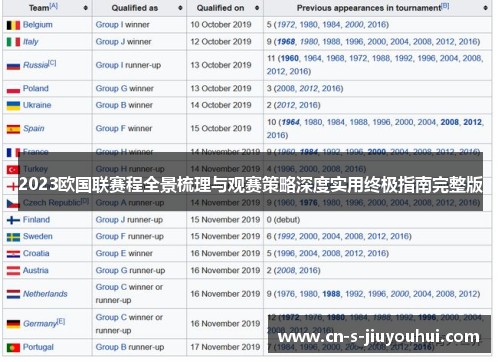500x362 pixels.
Task: Follow Group C link in Netherlands row
Action: (x=111, y=287)
